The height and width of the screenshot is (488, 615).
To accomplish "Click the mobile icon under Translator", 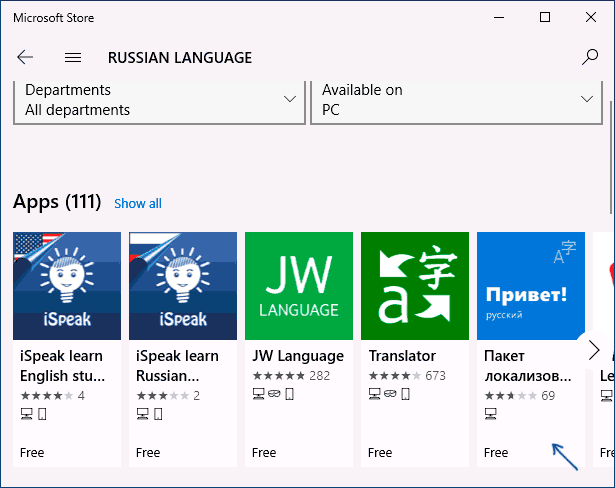I will click(406, 393).
